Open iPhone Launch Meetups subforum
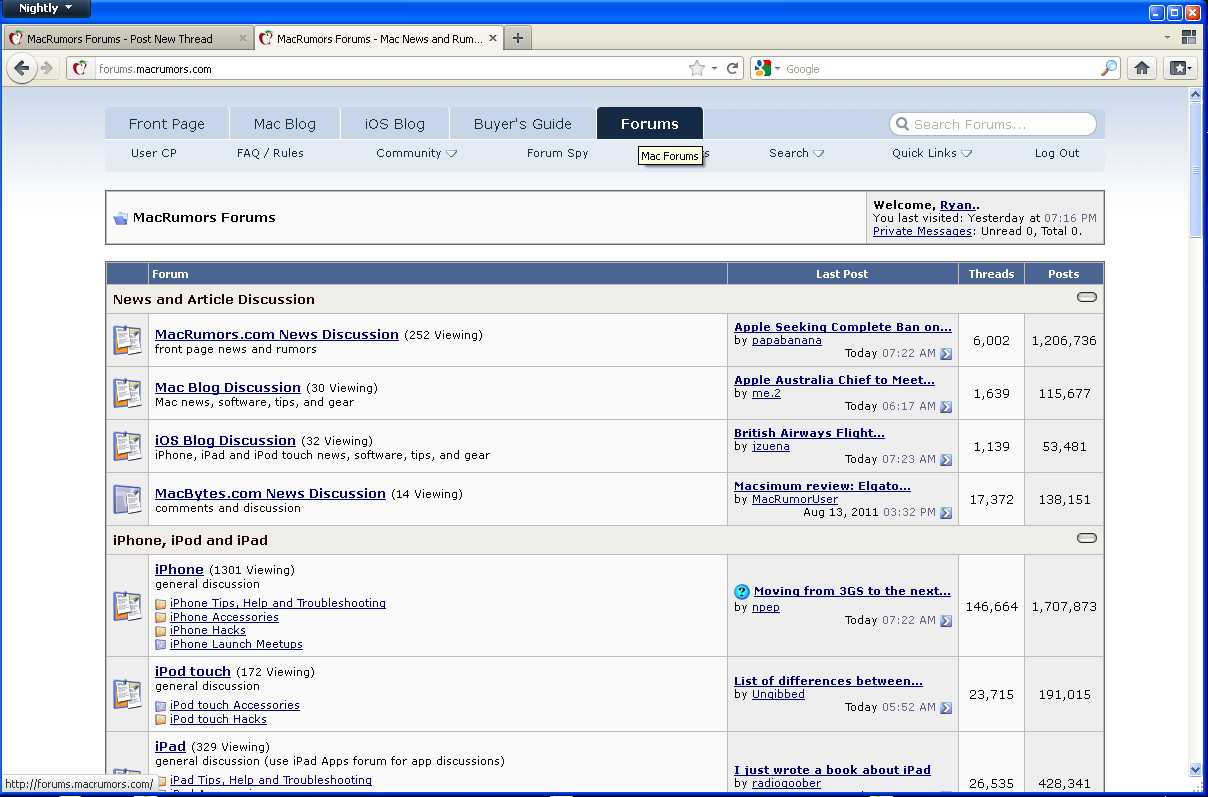1208x797 pixels. click(x=236, y=644)
